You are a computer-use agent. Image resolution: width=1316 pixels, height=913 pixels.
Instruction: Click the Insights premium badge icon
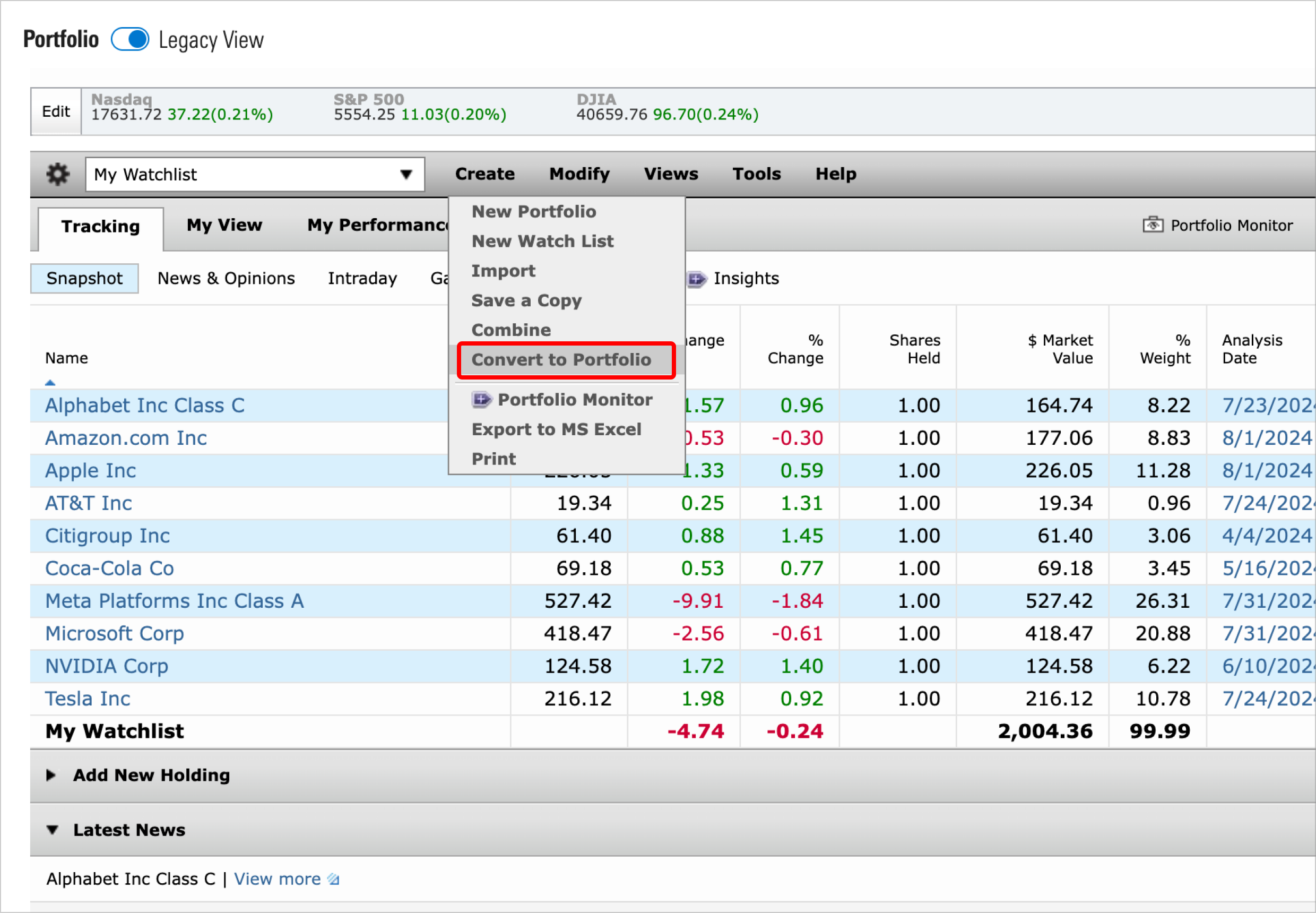coord(697,279)
